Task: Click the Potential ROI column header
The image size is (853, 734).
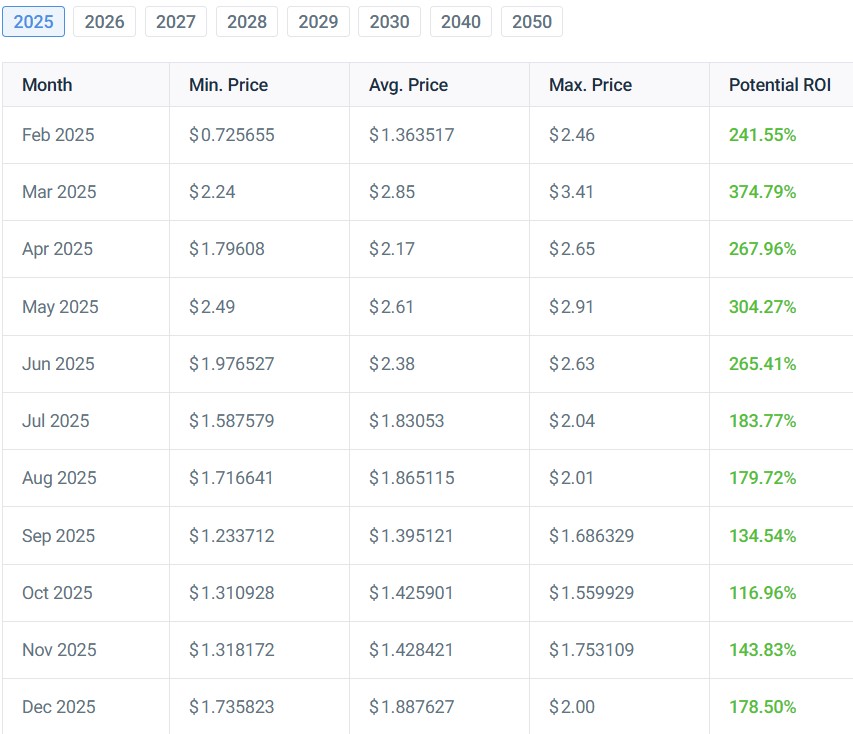Action: [779, 85]
